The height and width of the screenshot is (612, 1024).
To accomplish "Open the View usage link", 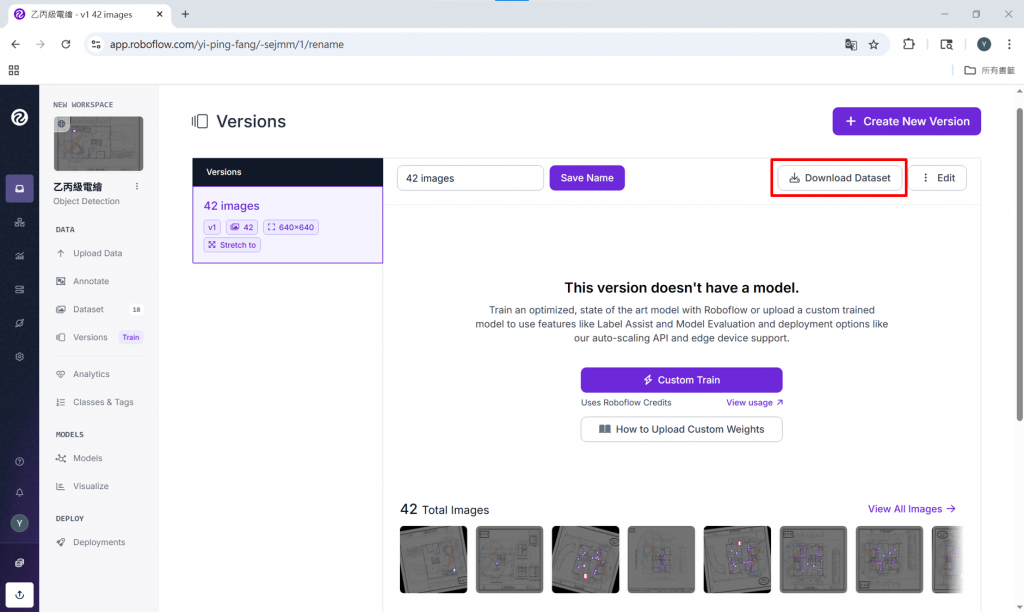I will tap(754, 403).
